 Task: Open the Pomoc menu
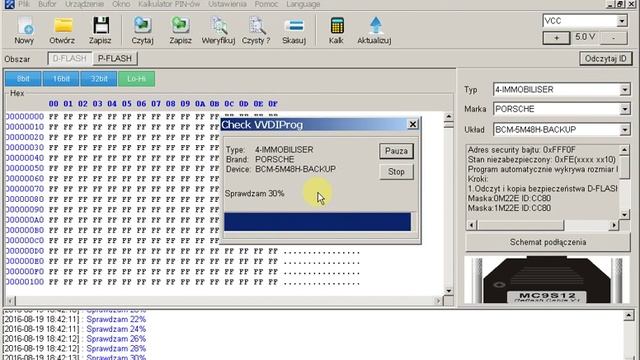point(266,4)
